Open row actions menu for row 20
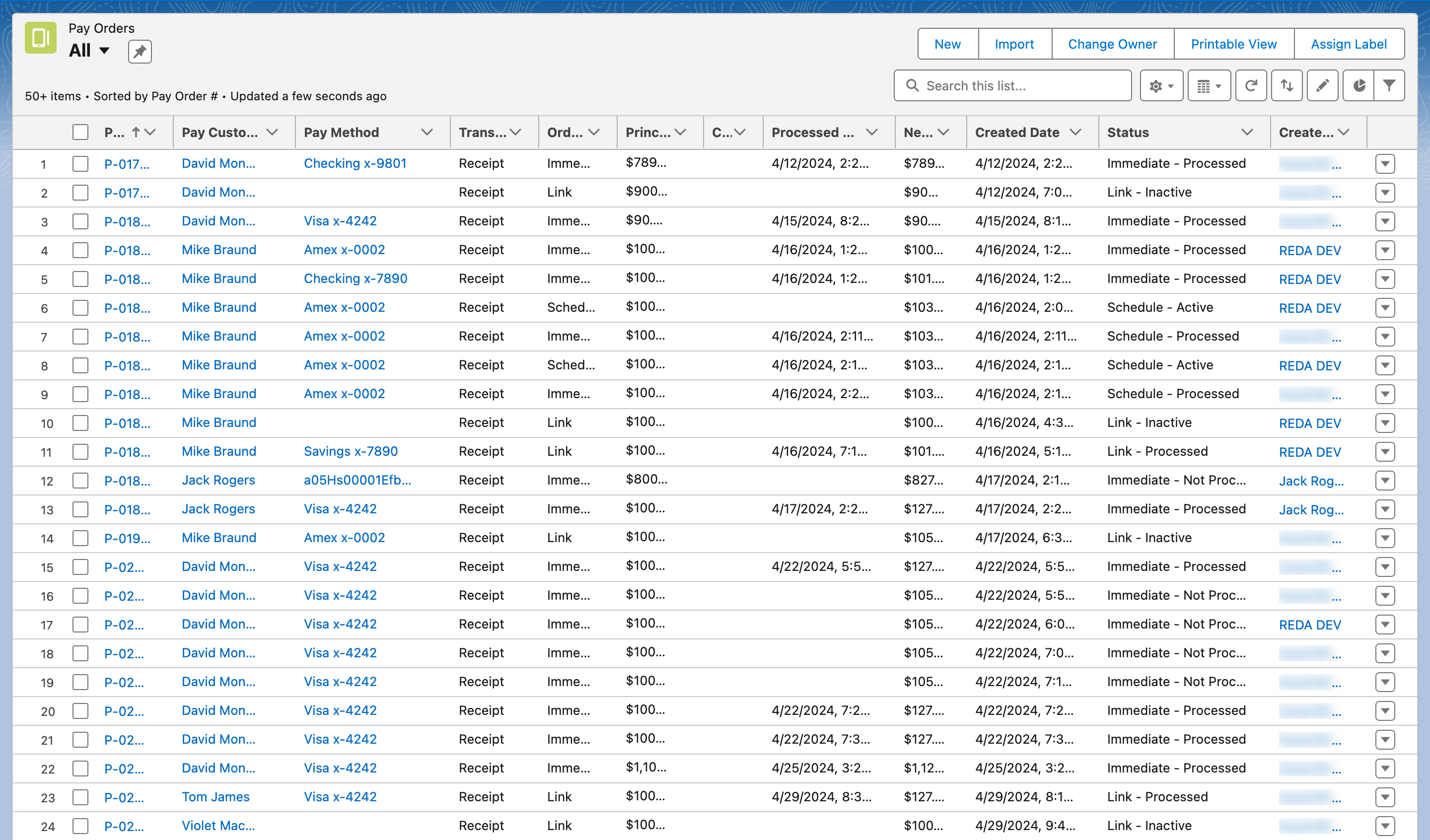The height and width of the screenshot is (840, 1430). pyautogui.click(x=1385, y=711)
